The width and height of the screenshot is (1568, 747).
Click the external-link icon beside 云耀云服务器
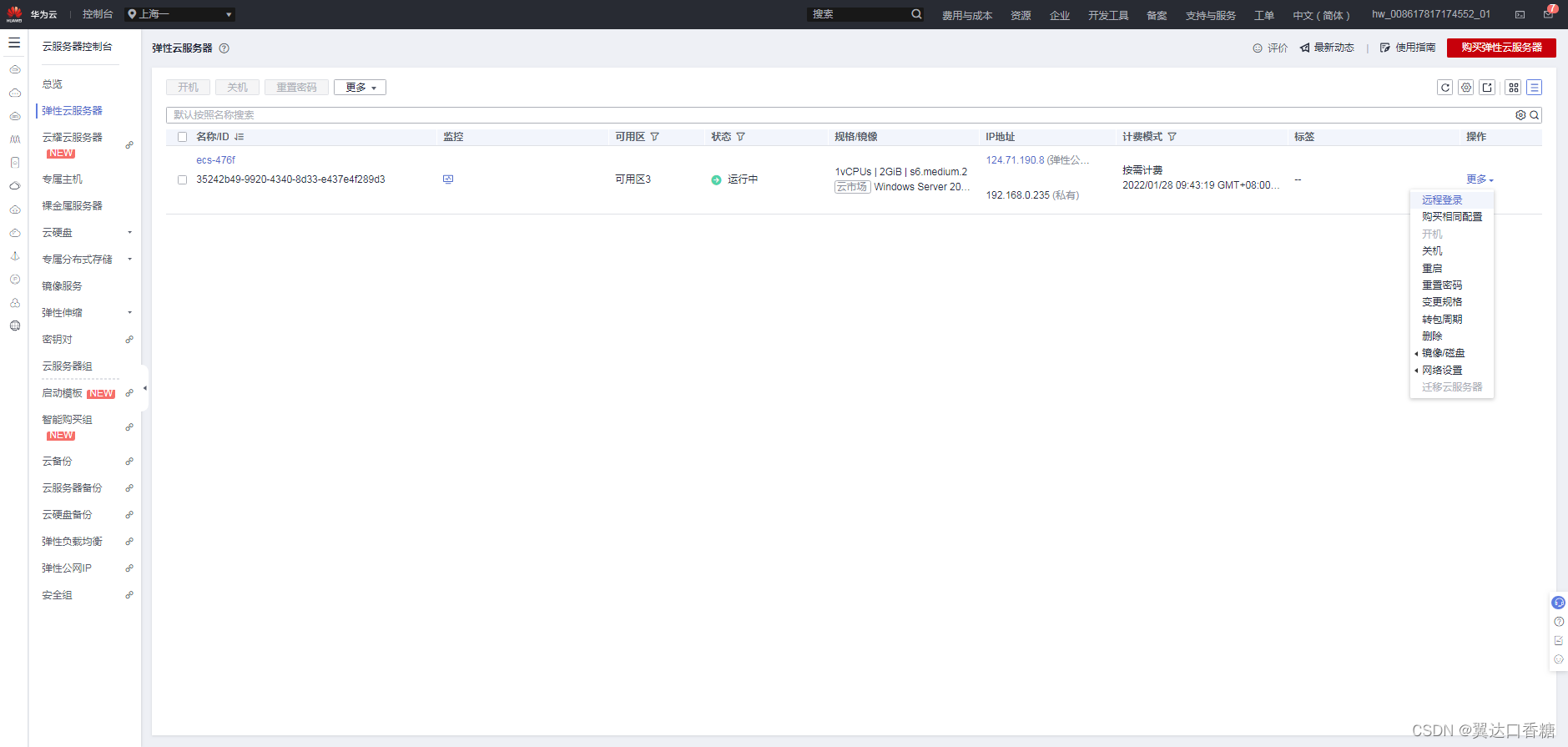(x=129, y=145)
